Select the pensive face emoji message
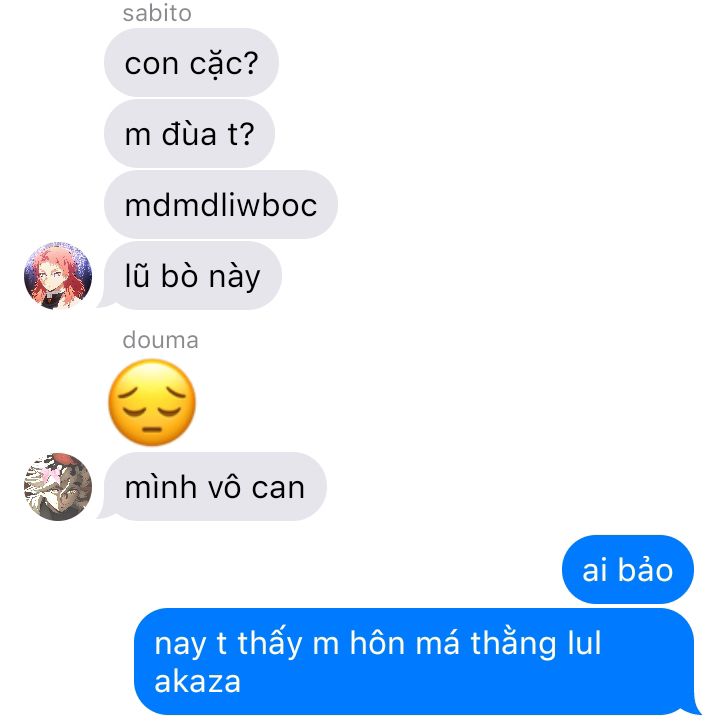This screenshot has width=720, height=721. [x=152, y=402]
